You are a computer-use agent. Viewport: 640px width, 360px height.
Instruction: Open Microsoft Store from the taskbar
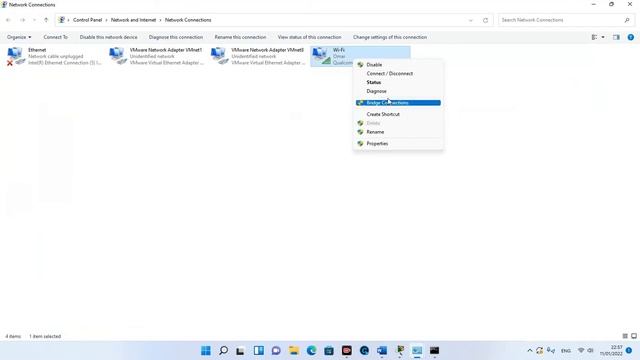[329, 351]
